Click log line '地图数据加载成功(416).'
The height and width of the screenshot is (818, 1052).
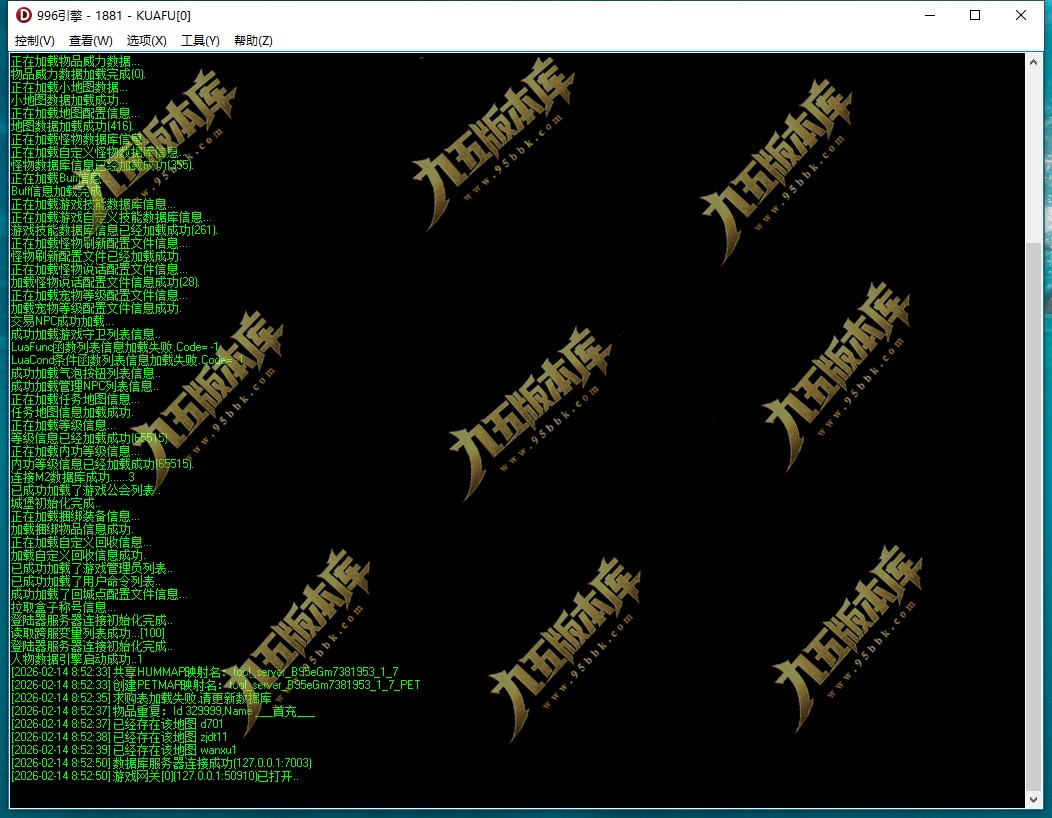72,126
